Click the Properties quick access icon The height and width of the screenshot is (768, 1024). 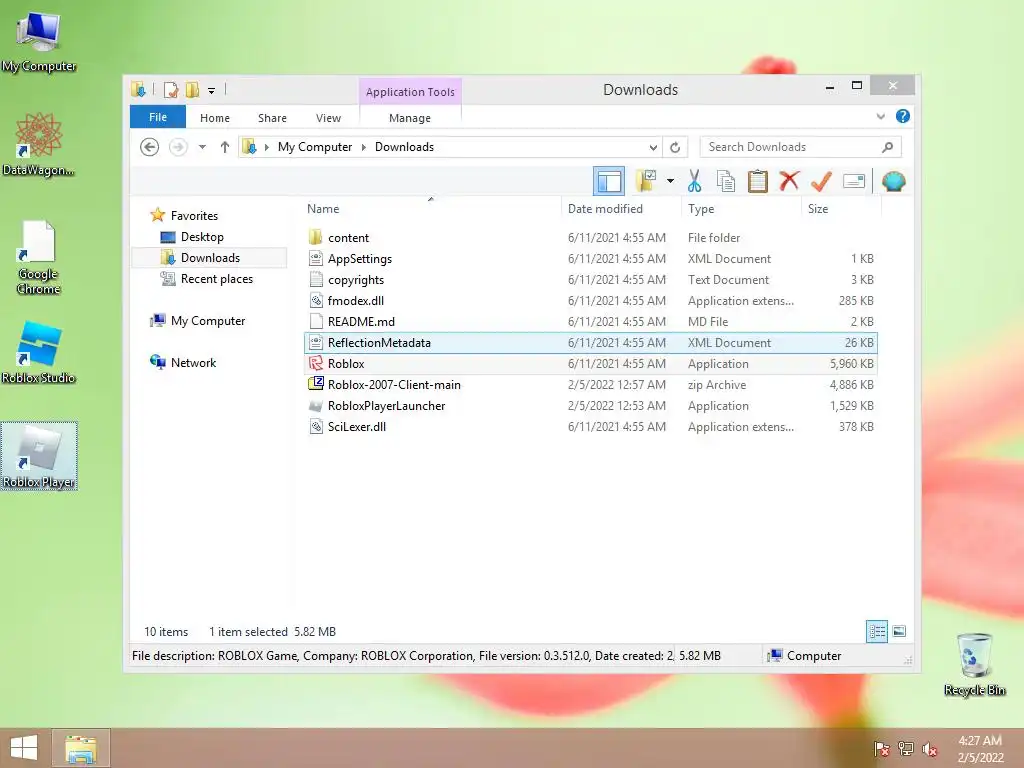(171, 89)
